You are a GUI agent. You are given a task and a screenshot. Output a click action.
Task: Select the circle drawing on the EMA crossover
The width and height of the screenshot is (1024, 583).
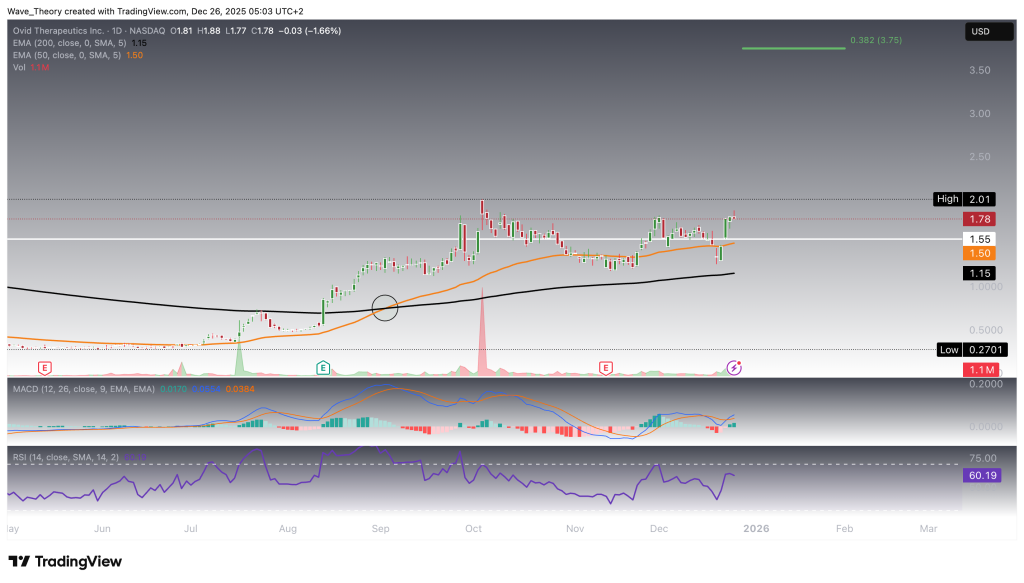[386, 307]
